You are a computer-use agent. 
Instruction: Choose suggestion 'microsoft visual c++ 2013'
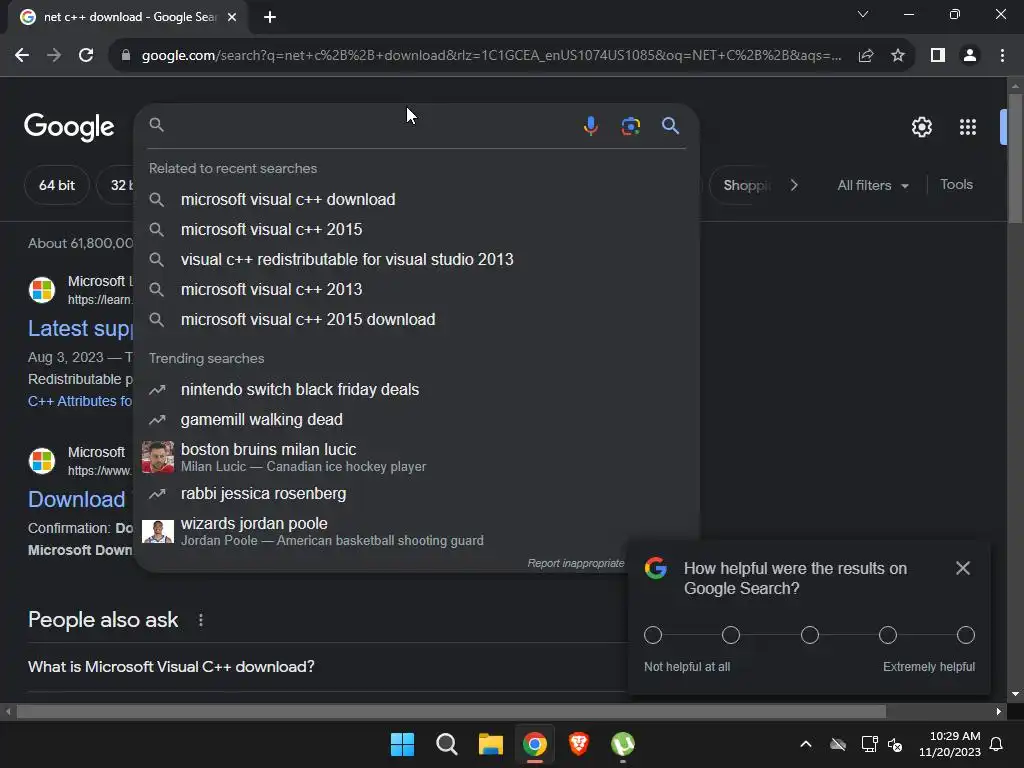[x=417, y=290]
